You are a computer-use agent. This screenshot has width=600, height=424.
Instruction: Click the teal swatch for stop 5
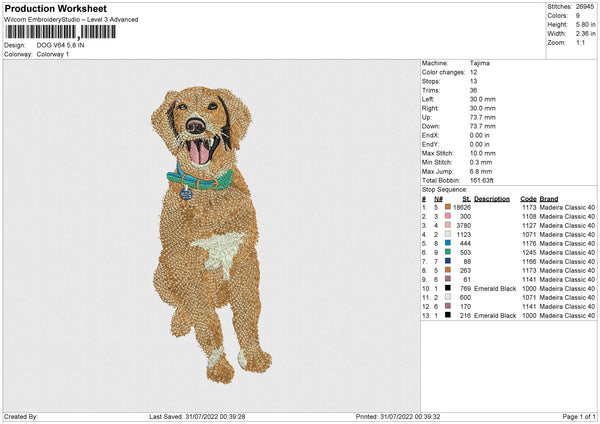click(x=450, y=242)
